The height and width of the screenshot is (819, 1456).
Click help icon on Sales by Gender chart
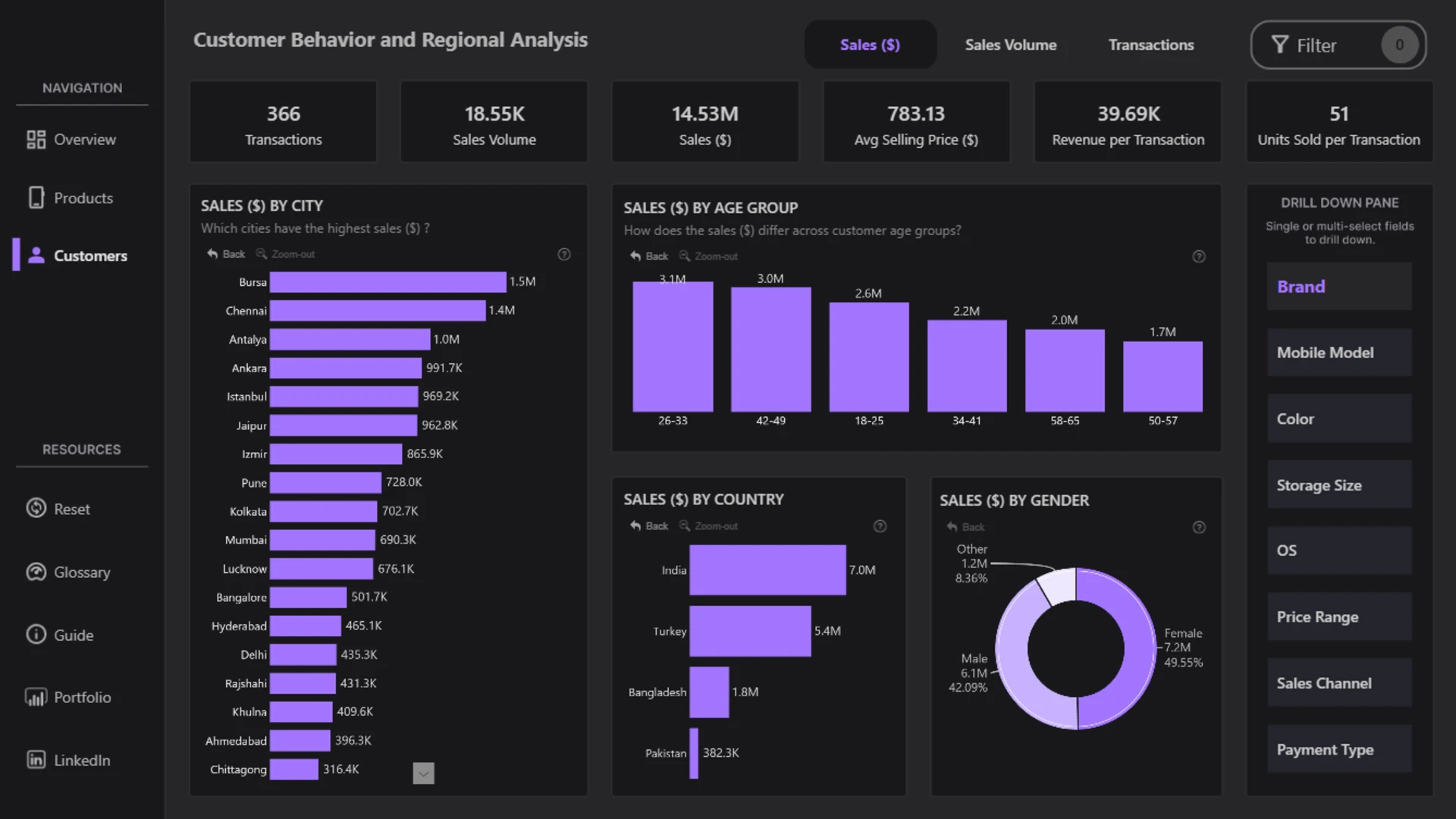coord(1199,528)
